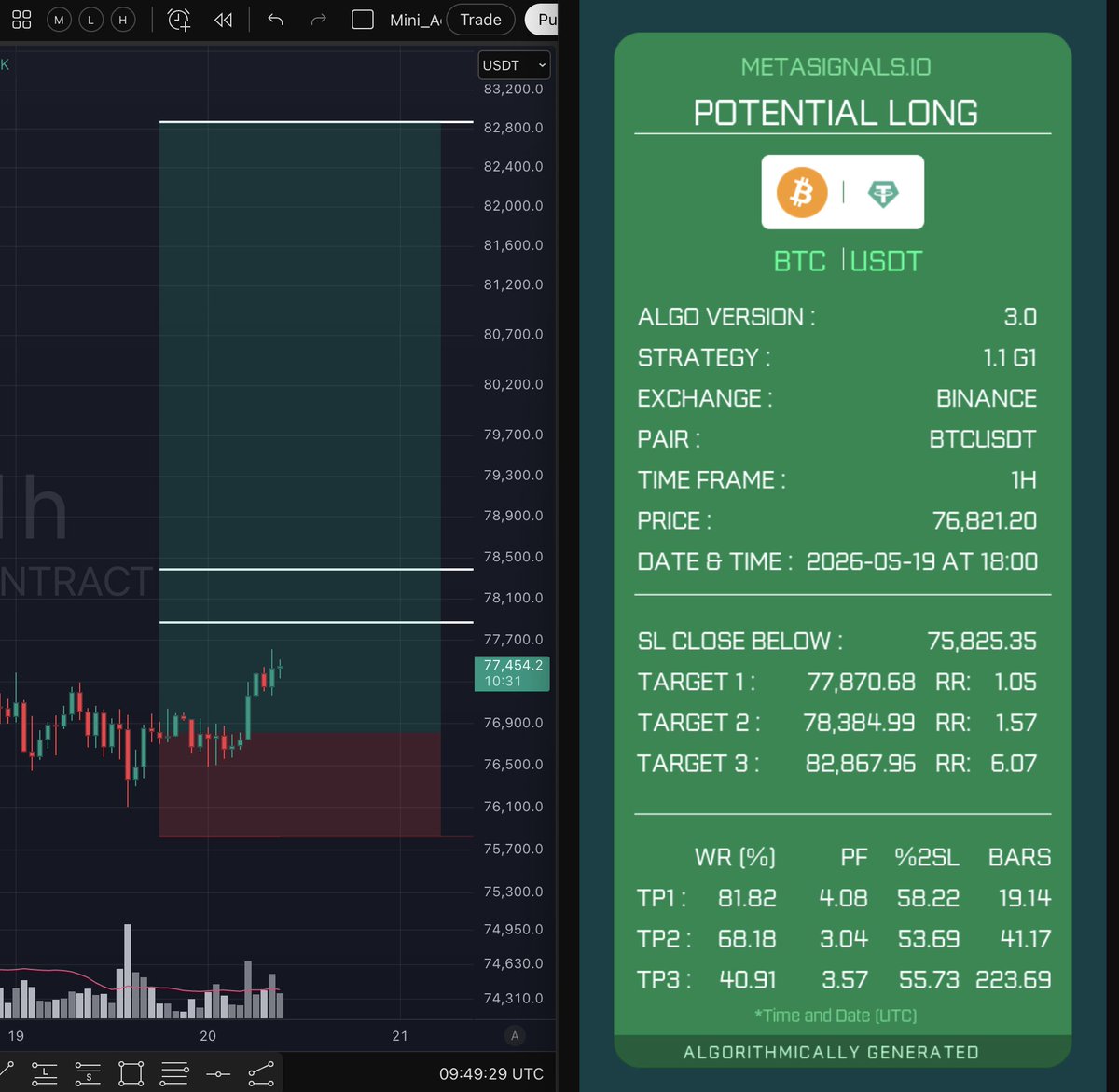Viewport: 1119px width, 1092px height.
Task: Click the date 2026-05-19 AT 18:00
Action: click(922, 561)
